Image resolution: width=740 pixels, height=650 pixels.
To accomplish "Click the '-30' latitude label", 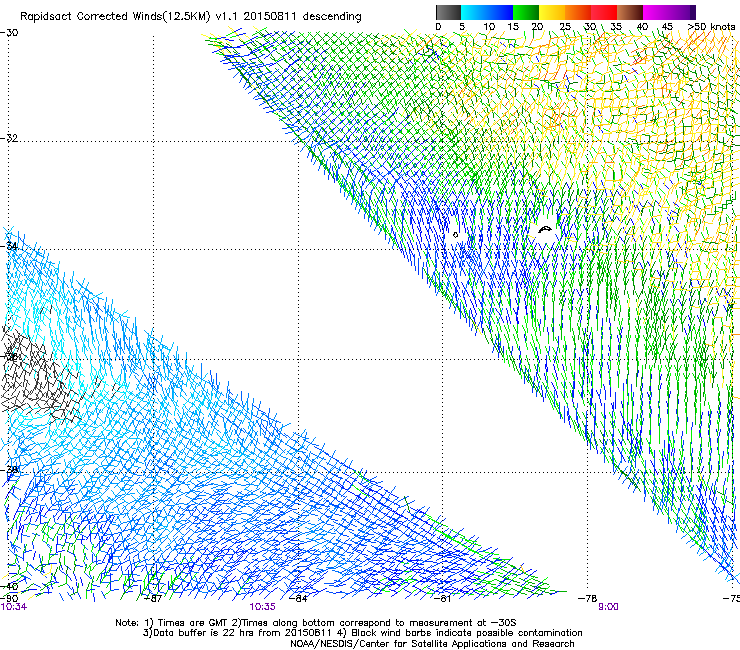I will pos(9,33).
